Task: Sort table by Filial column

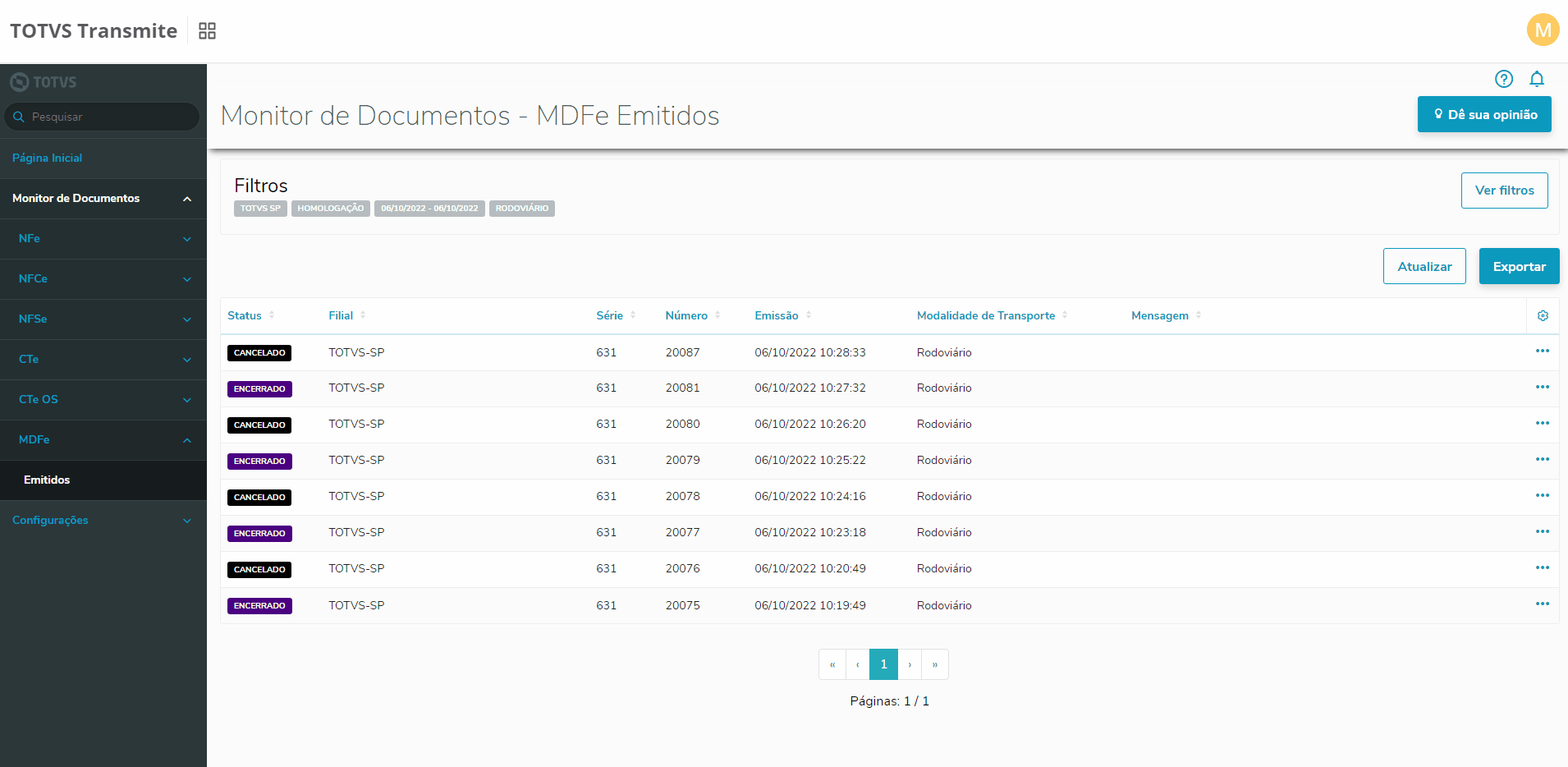Action: point(347,316)
